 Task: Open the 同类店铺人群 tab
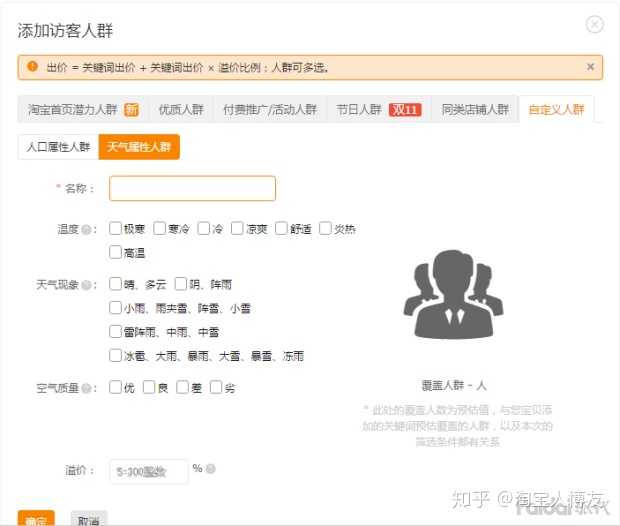pos(475,110)
